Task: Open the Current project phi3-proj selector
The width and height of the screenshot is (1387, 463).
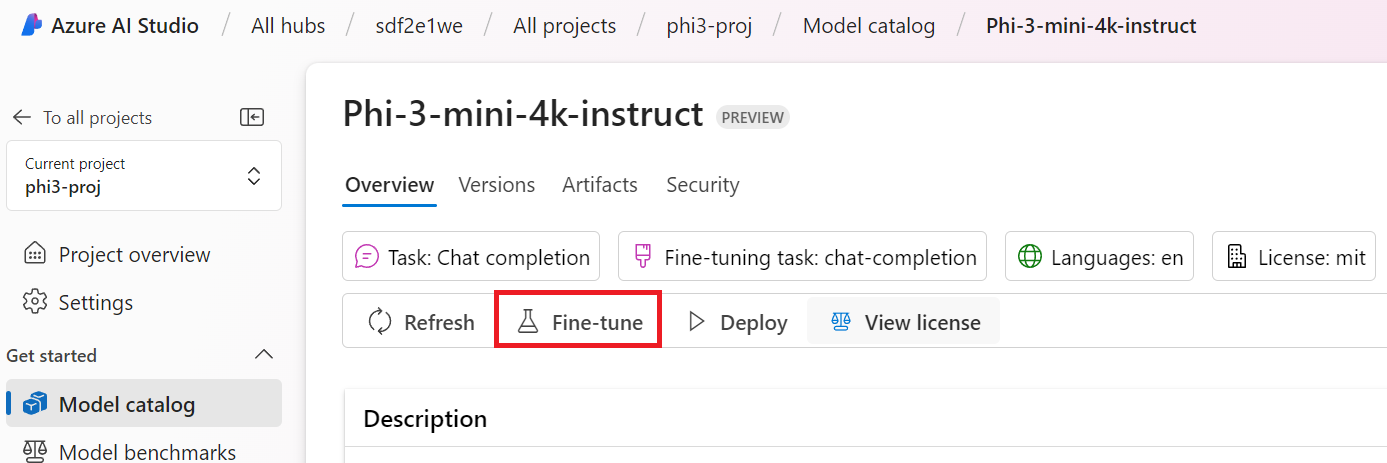Action: point(144,176)
